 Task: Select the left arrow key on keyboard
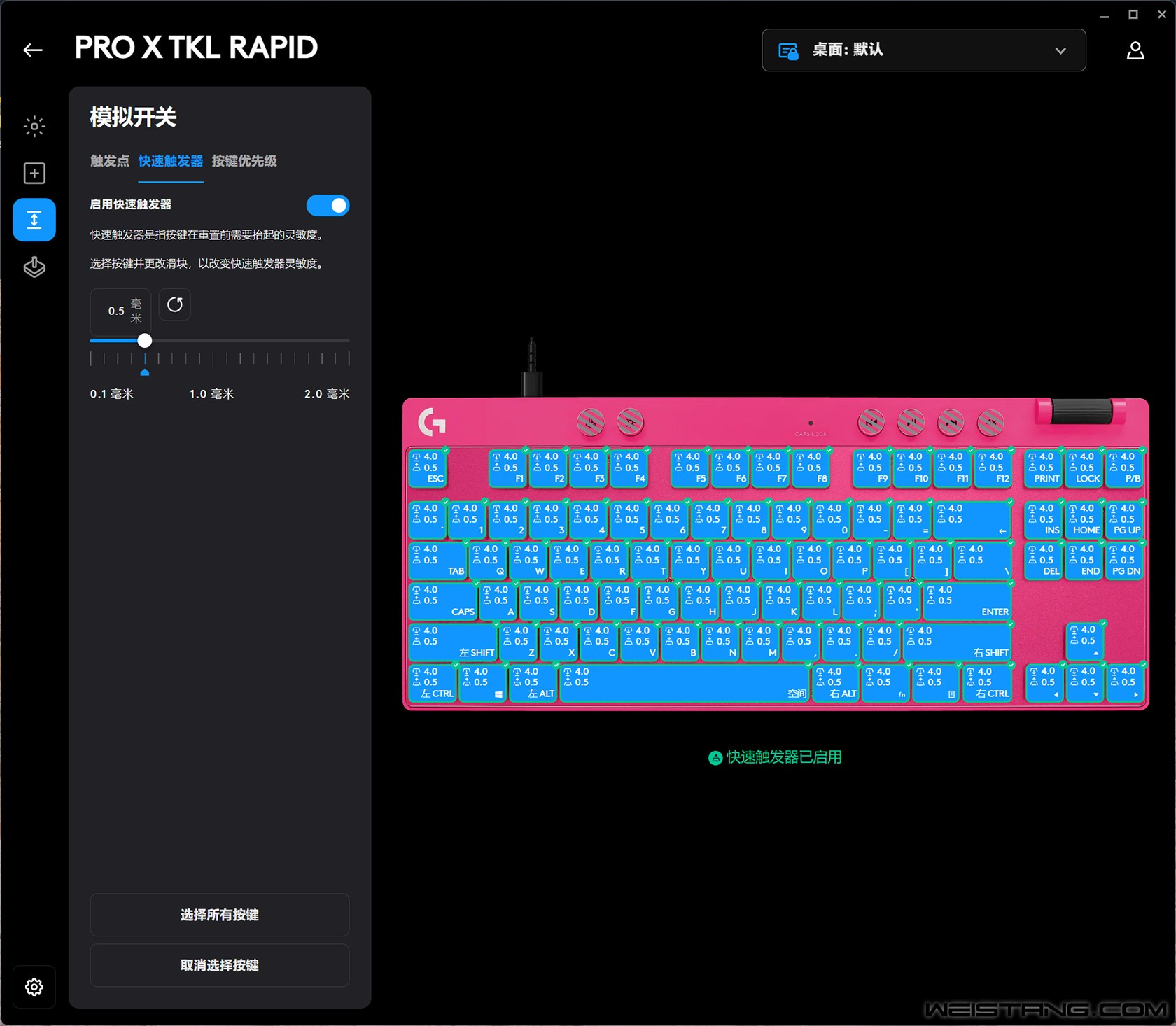[x=1044, y=683]
